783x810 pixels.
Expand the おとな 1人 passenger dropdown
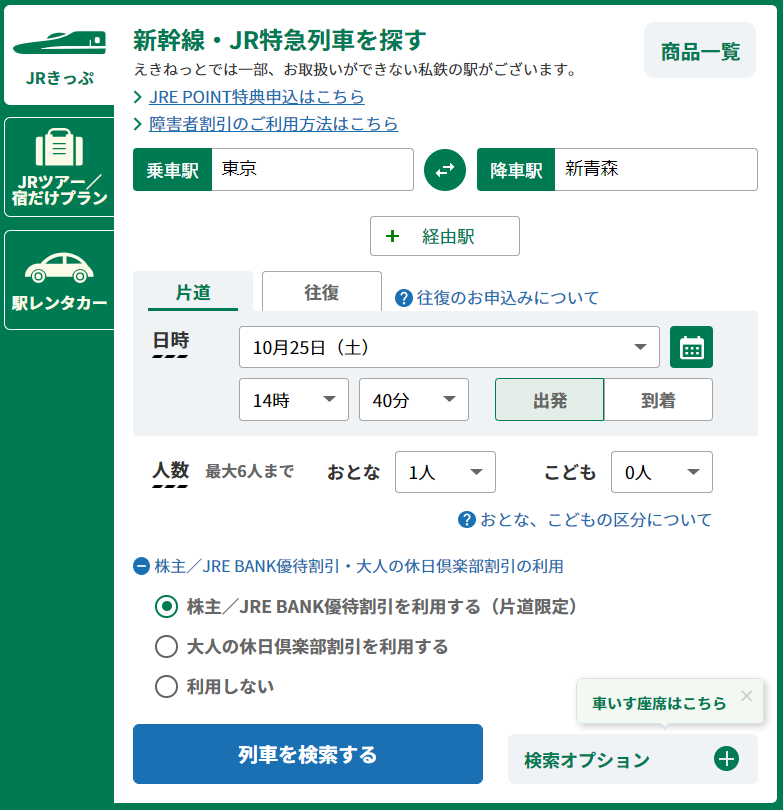tap(445, 472)
